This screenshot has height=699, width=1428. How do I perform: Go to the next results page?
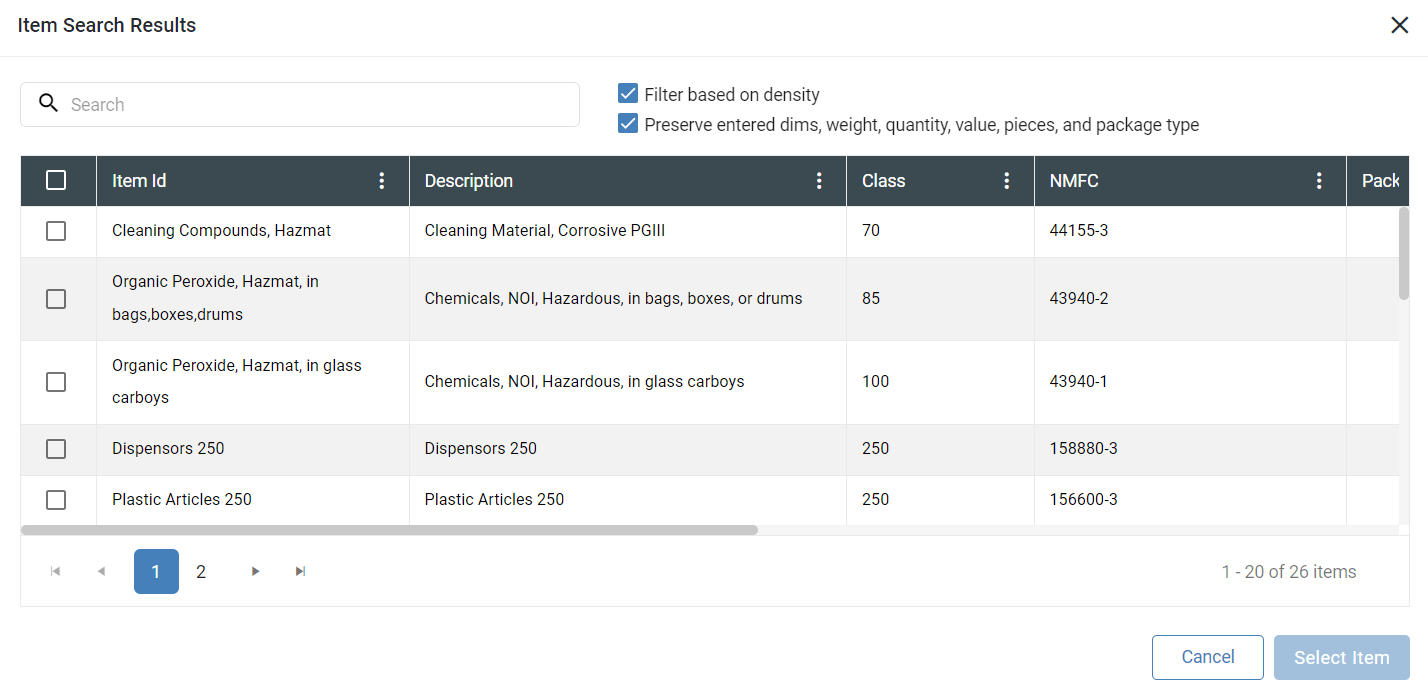(255, 571)
